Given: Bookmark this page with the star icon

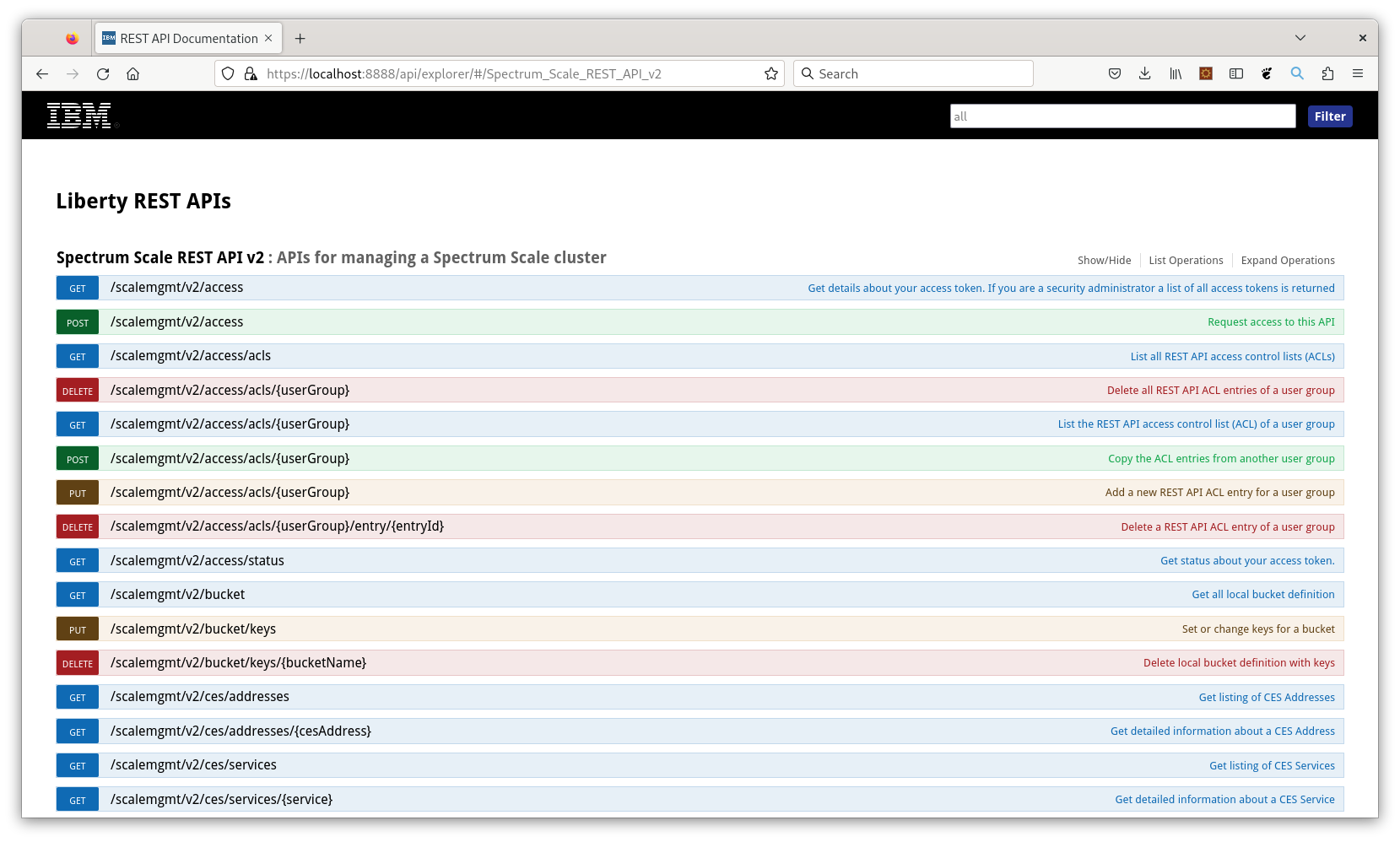Looking at the screenshot, I should coord(770,74).
